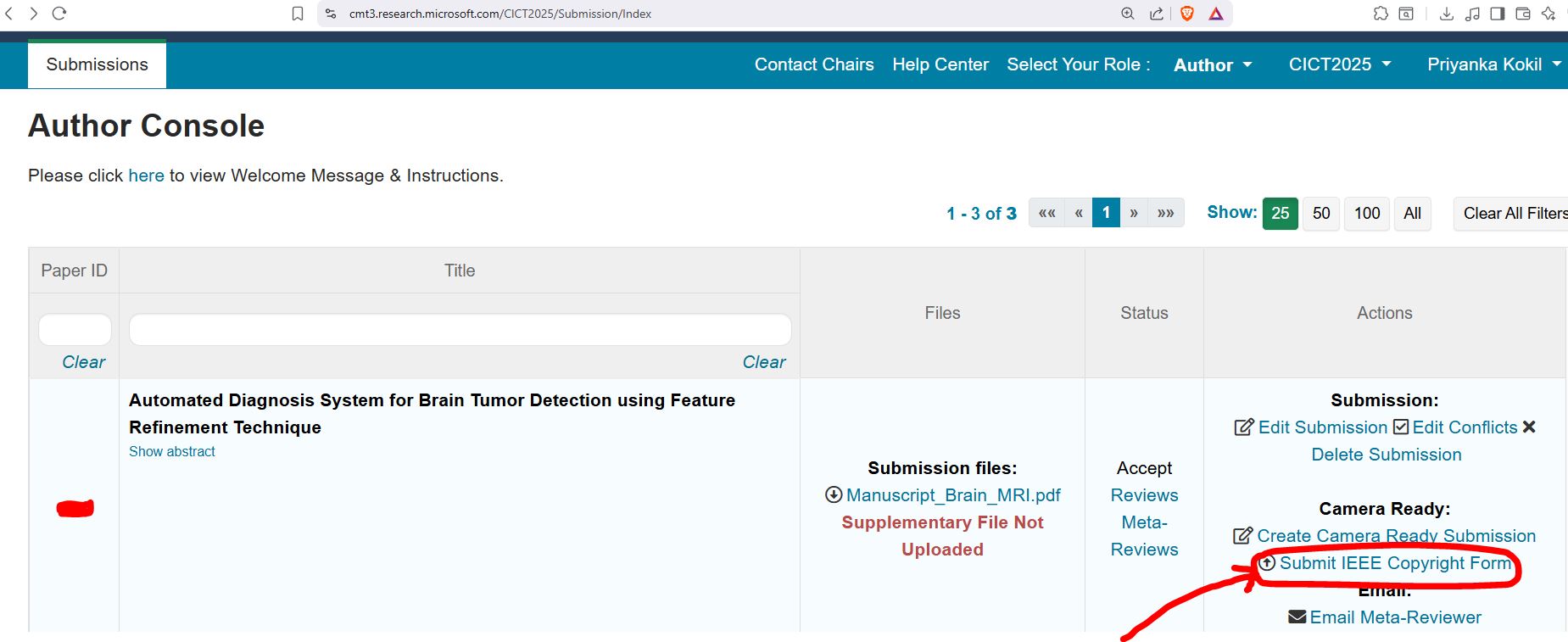The image size is (1568, 642).
Task: Click the here link for Welcome Message
Action: (x=146, y=176)
